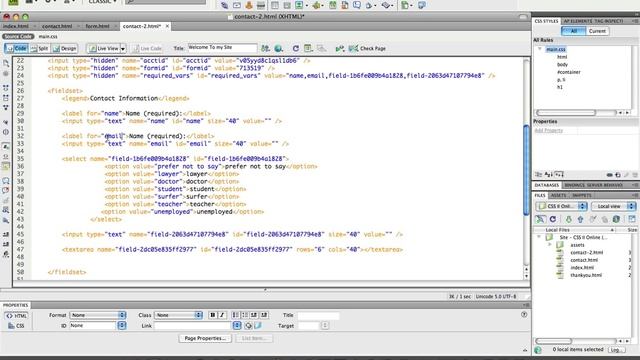The height and width of the screenshot is (360, 640).
Task: Click Show List View Az icon
Action: coord(549,175)
